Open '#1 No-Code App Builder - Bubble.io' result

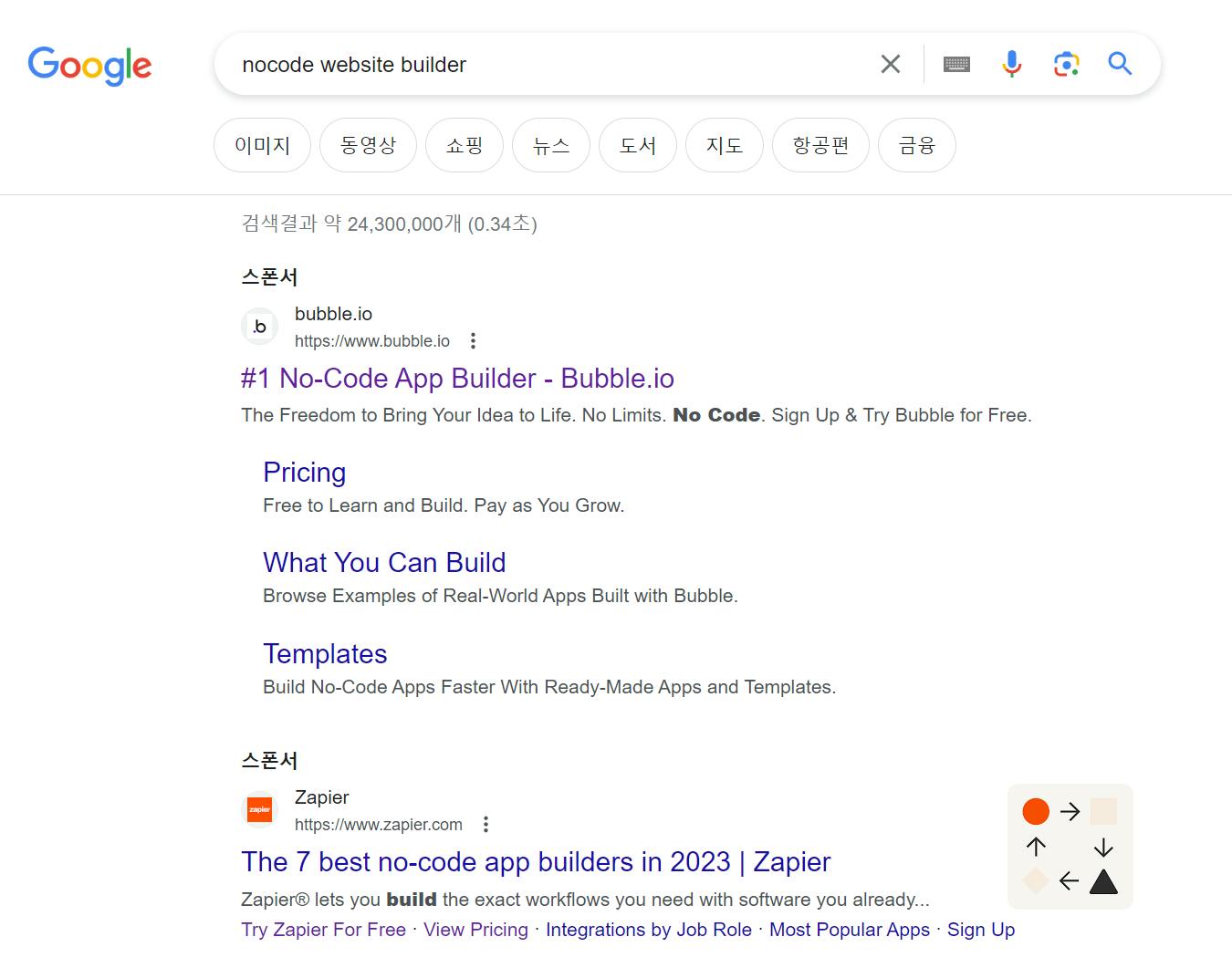[457, 379]
